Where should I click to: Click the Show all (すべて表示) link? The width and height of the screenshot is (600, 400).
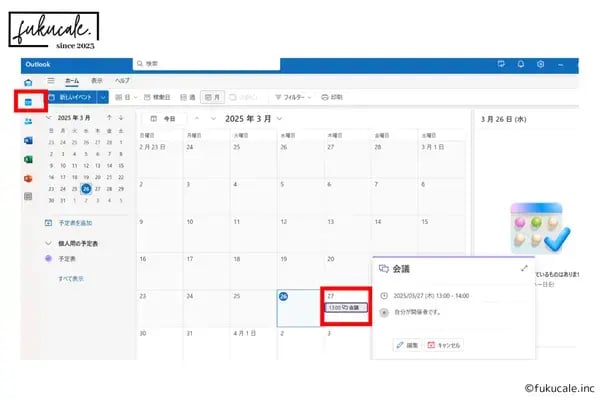(71, 278)
